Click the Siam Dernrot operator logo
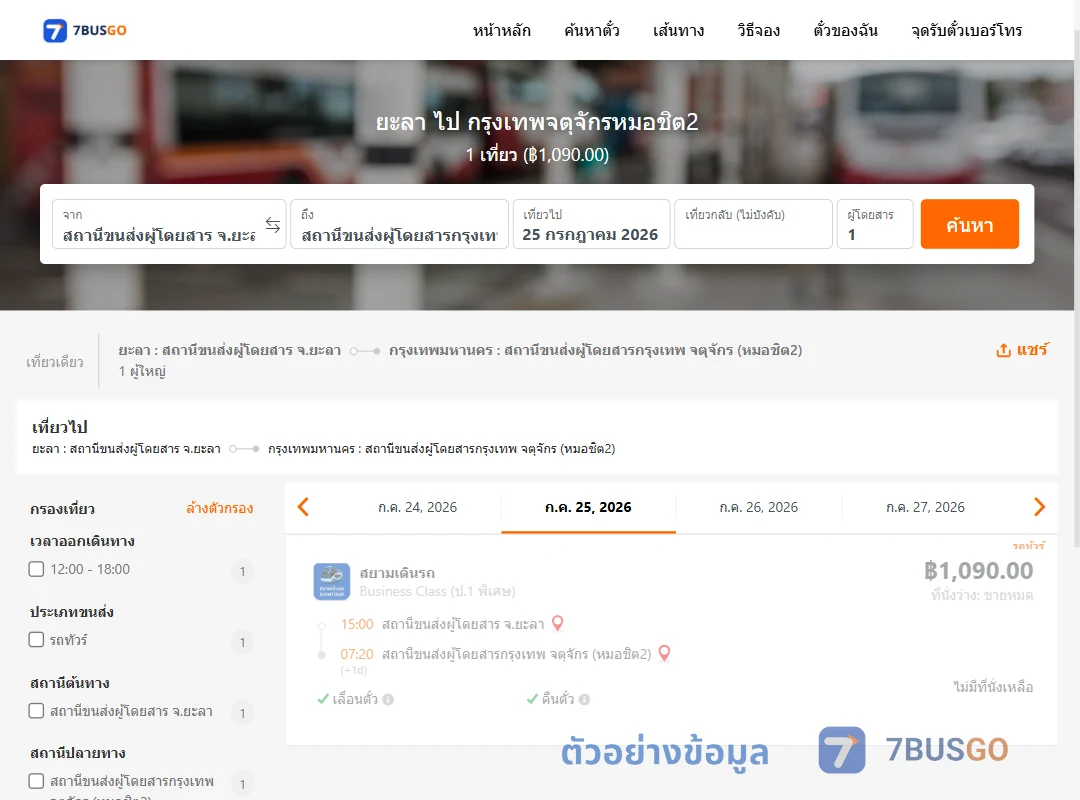The width and height of the screenshot is (1080, 800). click(x=332, y=582)
